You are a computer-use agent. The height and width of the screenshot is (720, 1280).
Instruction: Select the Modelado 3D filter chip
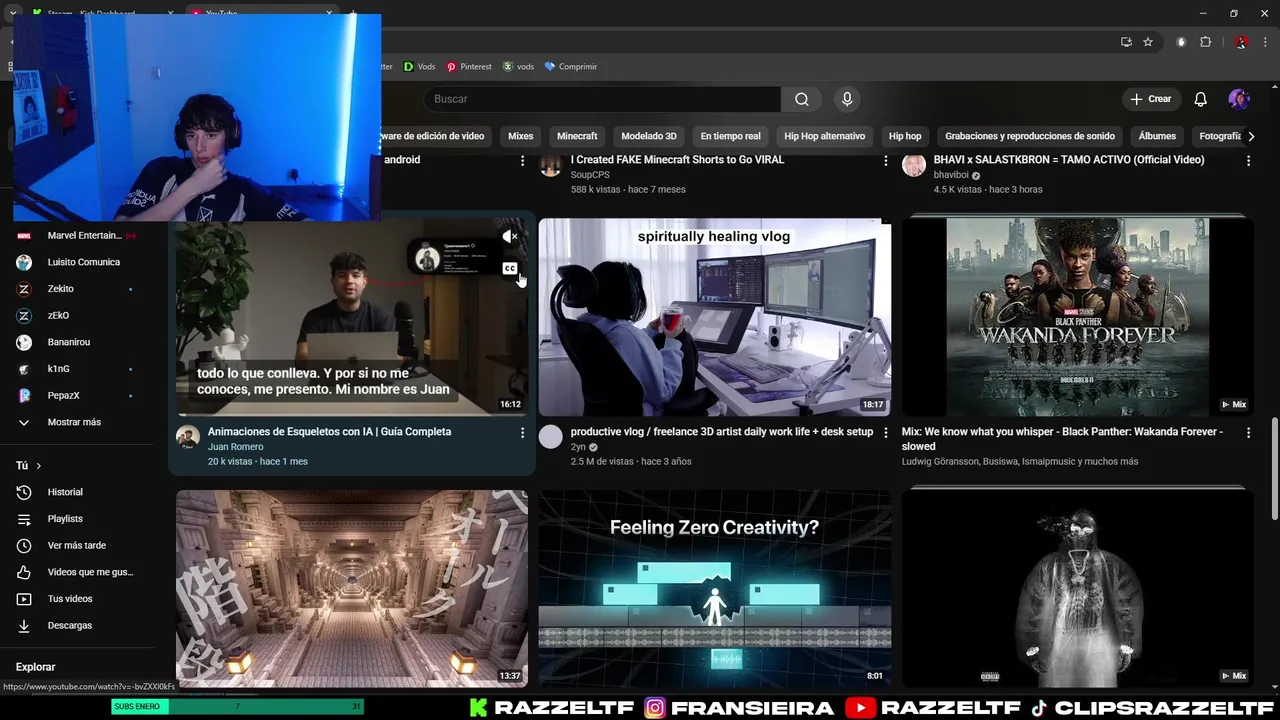point(649,136)
